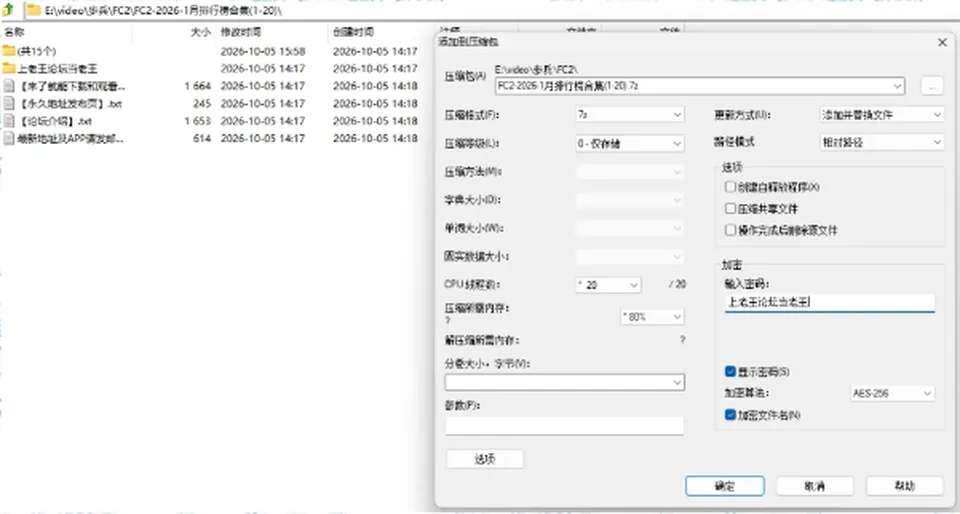Viewport: 960px width, 514px height.
Task: Sort by the 创建时间 column header
Action: click(353, 32)
